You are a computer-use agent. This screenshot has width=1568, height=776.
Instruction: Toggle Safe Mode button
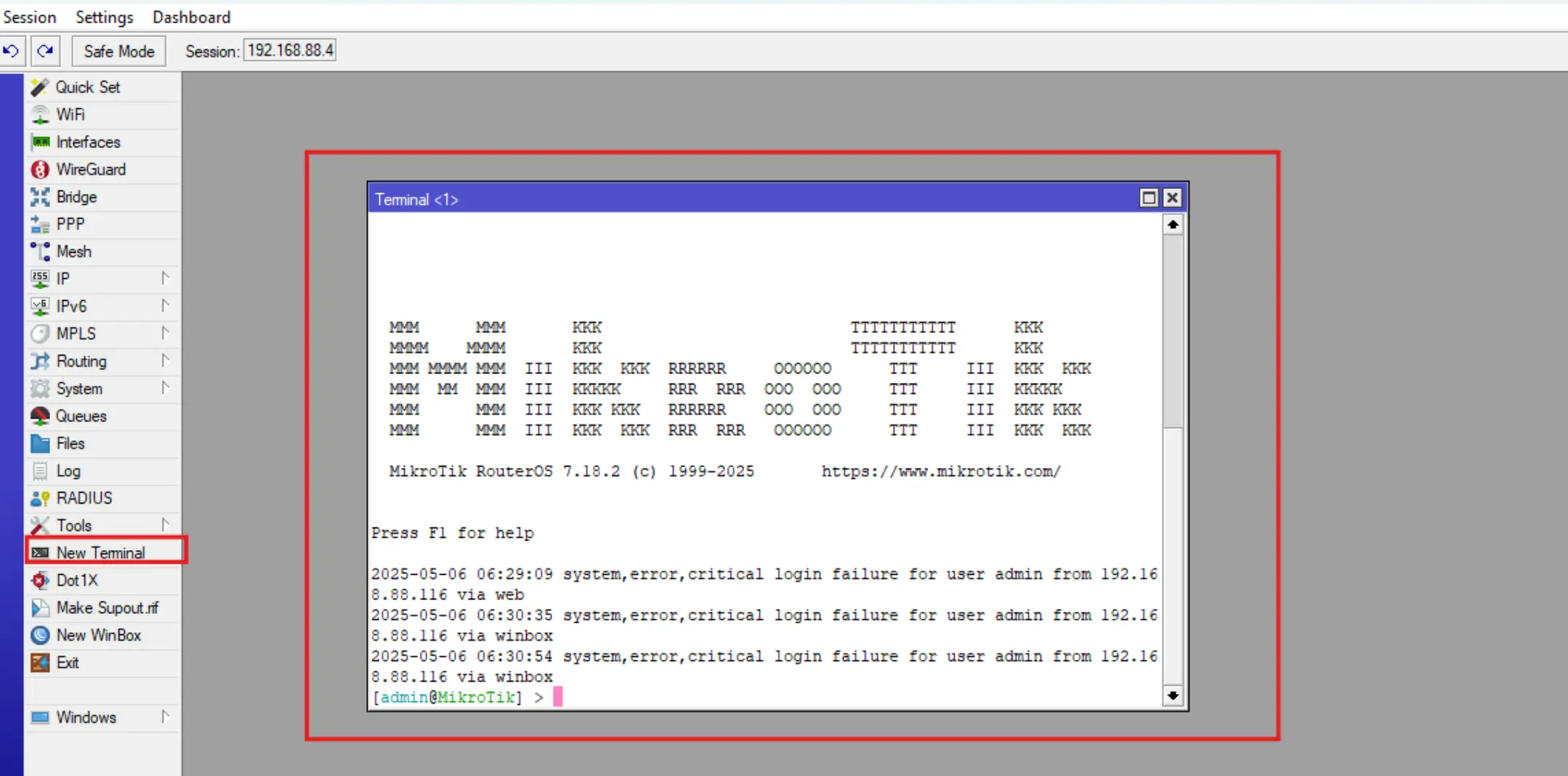(119, 52)
